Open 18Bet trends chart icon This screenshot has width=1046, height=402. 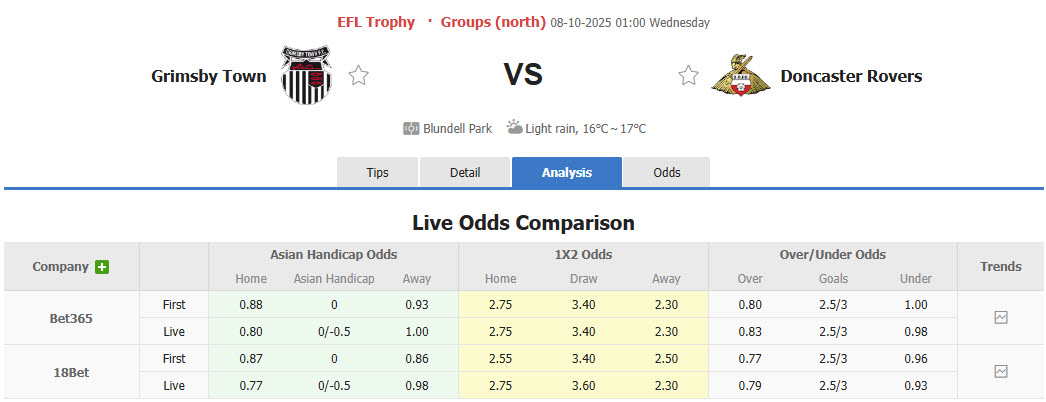pyautogui.click(x=1001, y=372)
